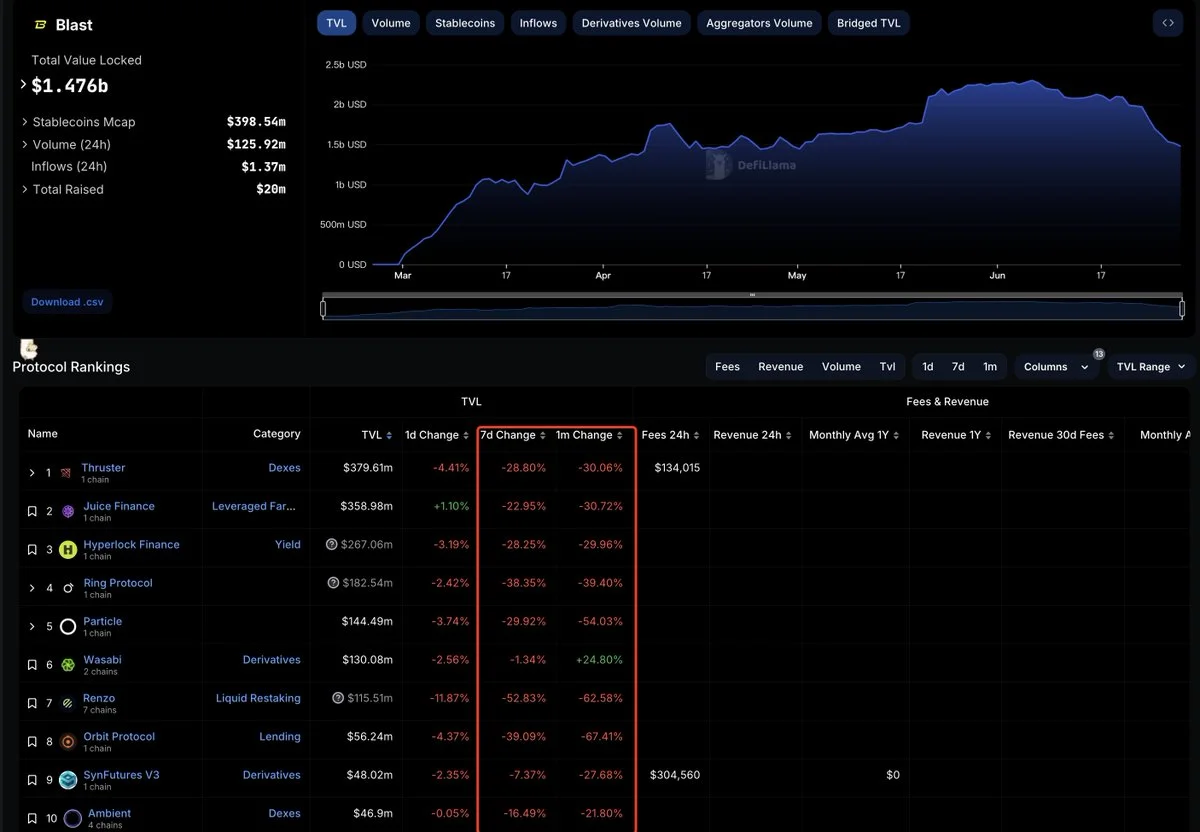
Task: Bookmark the Orbit Protocol row
Action: click(x=32, y=742)
